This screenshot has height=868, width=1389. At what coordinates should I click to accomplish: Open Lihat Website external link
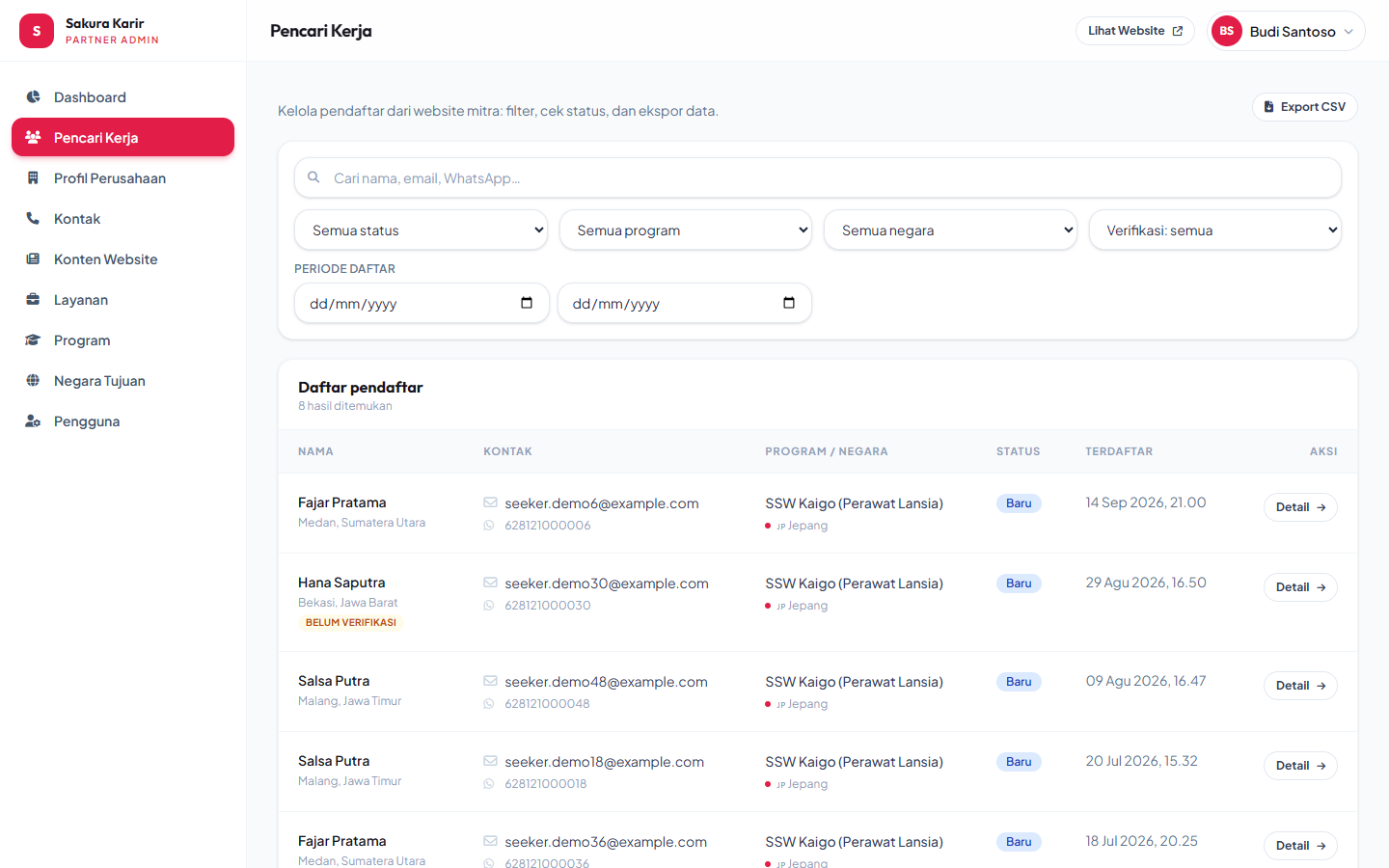pos(1134,31)
